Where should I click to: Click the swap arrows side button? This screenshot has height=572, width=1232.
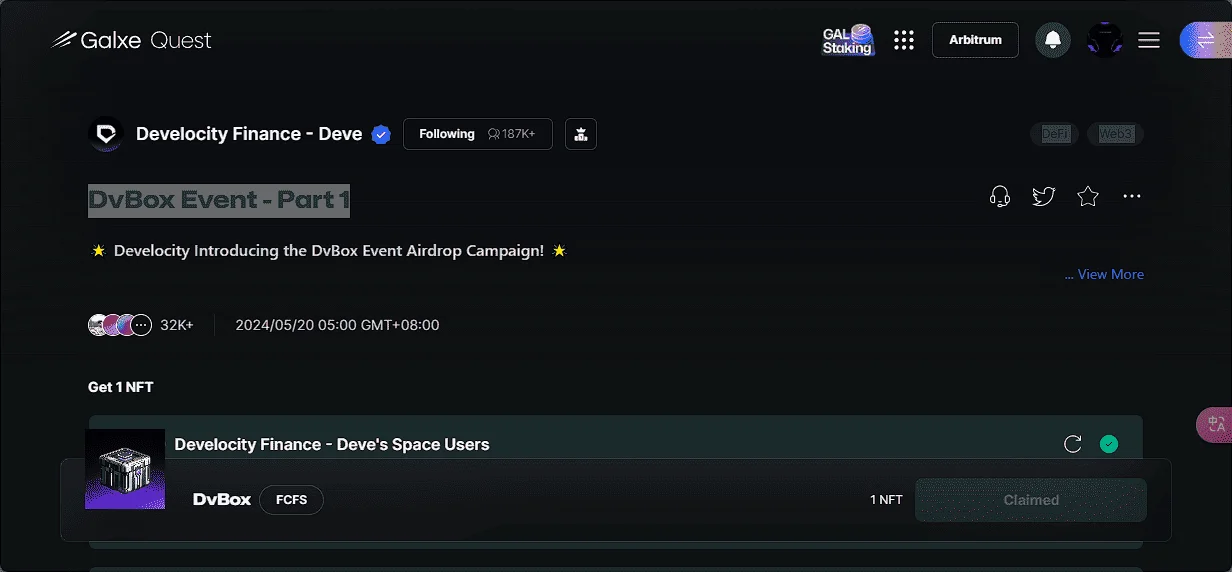tap(1205, 40)
